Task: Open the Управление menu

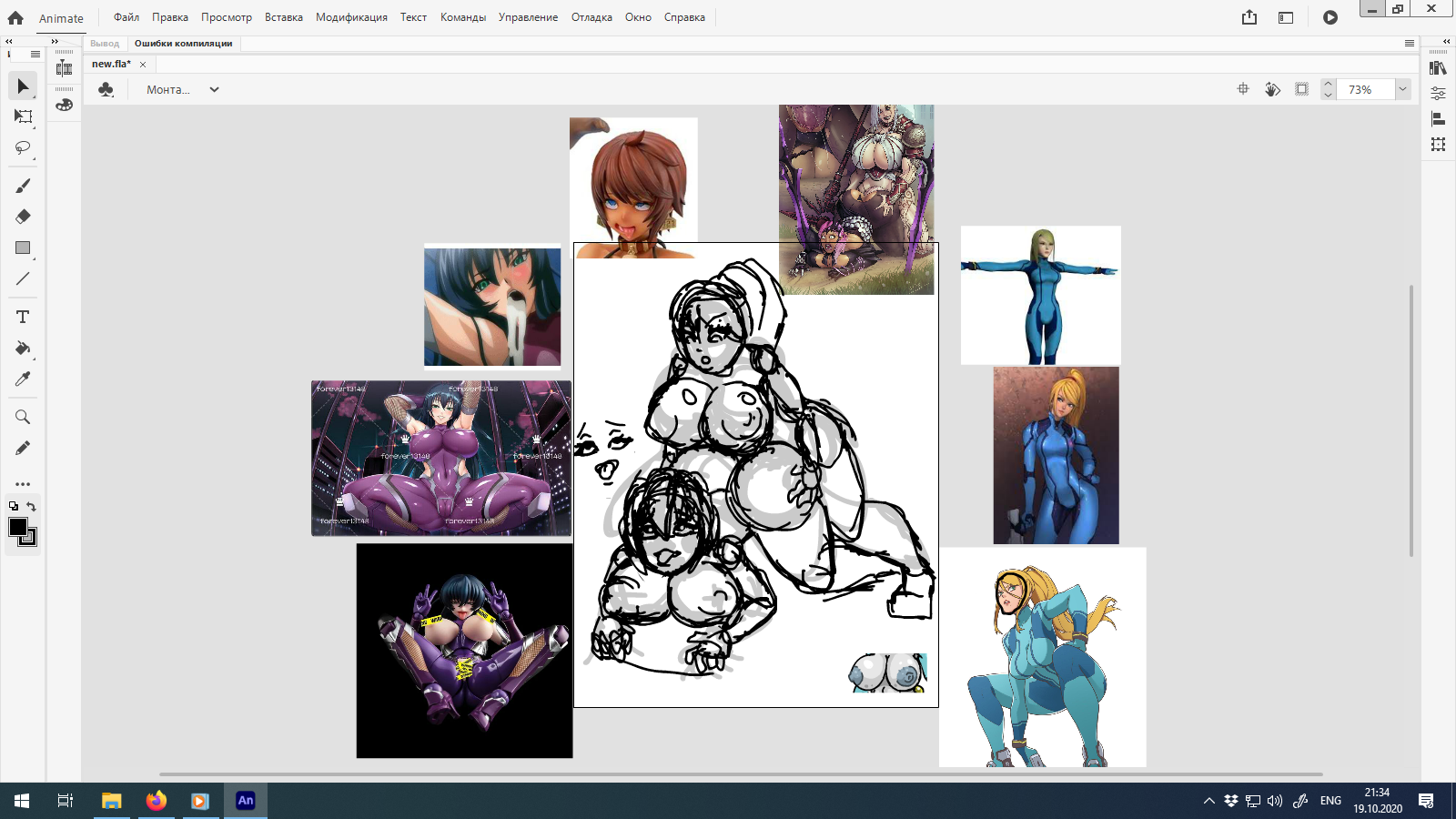Action: [x=528, y=17]
